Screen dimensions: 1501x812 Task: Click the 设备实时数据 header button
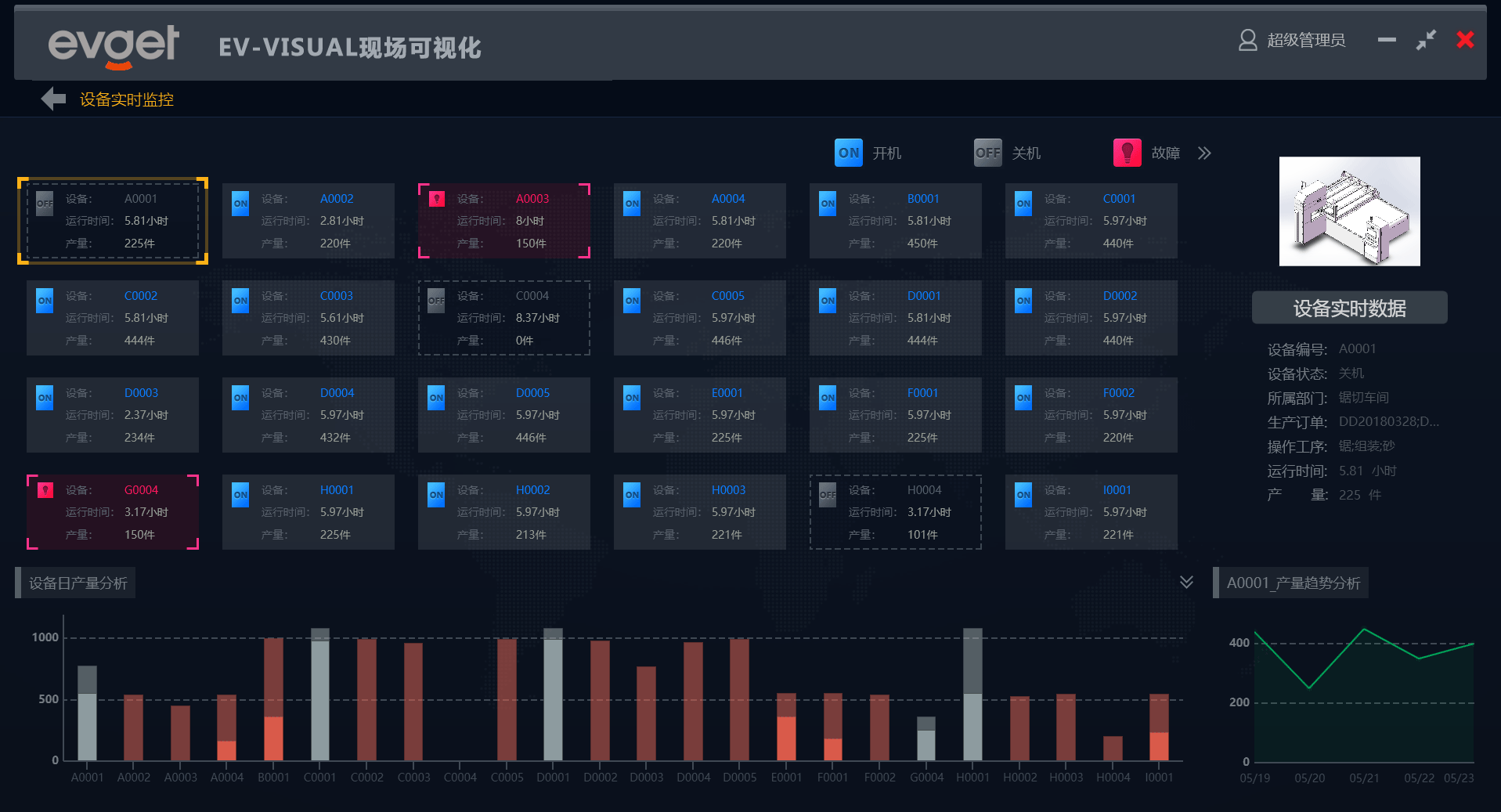[x=1348, y=307]
